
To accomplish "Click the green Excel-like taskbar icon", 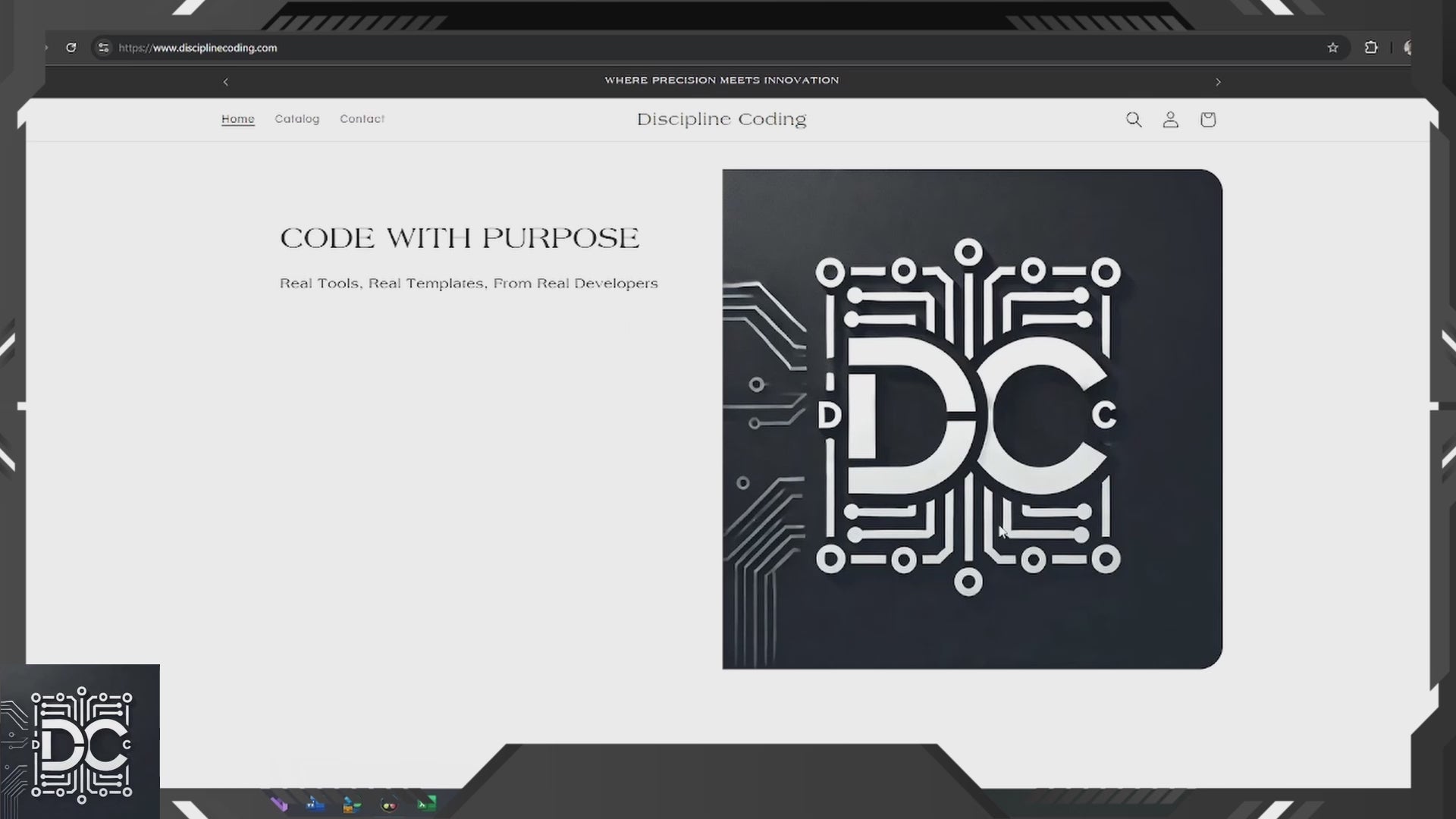I will click(427, 804).
